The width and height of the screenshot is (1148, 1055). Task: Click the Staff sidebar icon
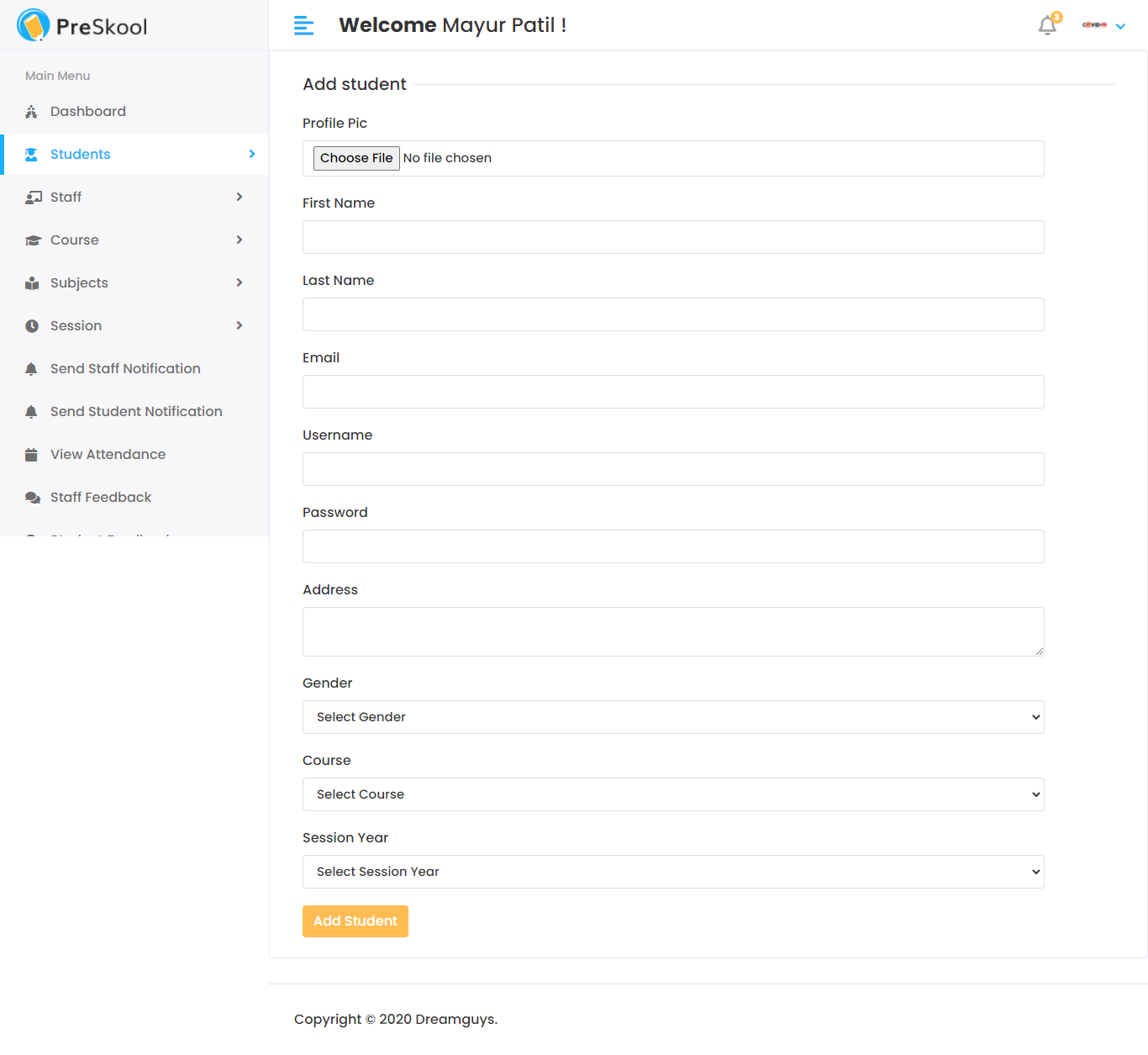click(34, 197)
